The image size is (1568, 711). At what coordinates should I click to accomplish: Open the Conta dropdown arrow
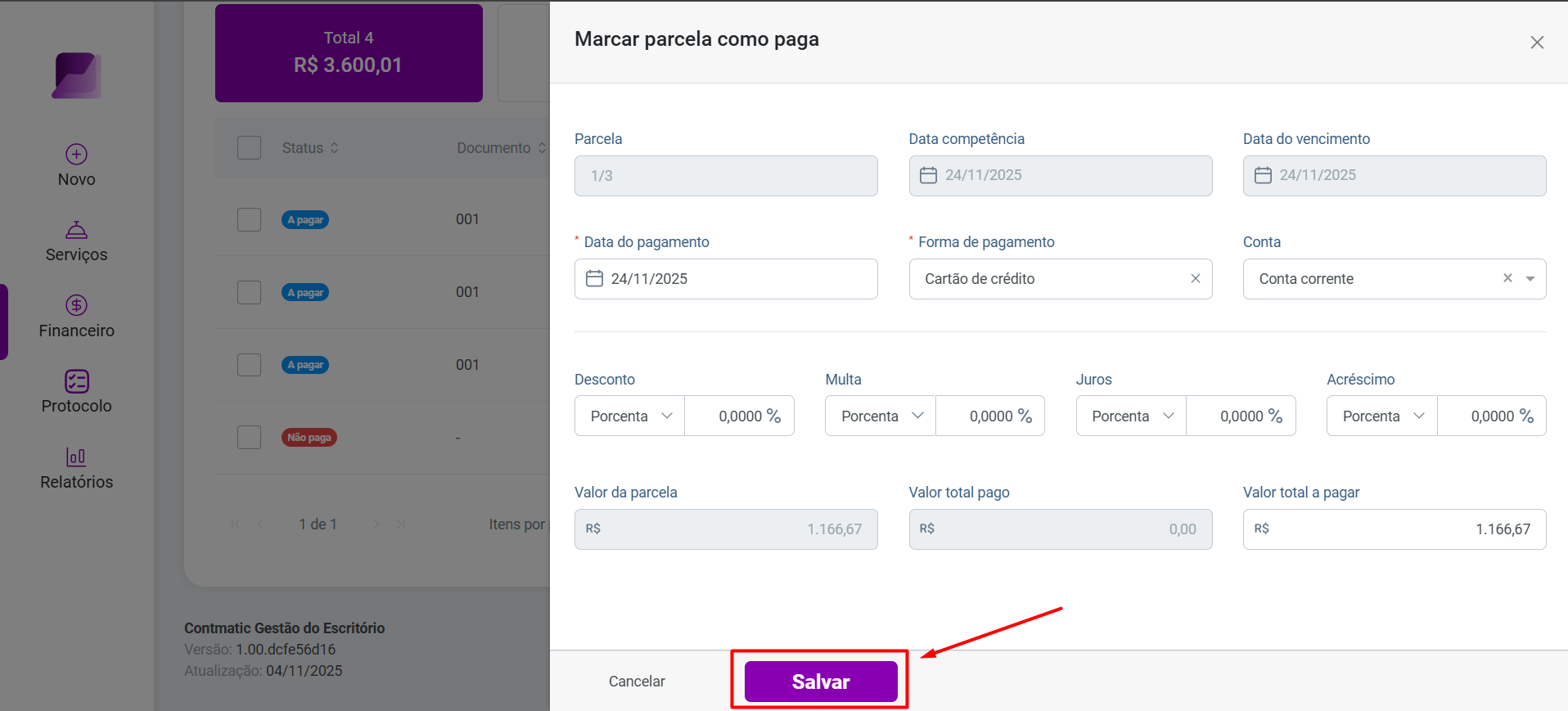click(1530, 279)
